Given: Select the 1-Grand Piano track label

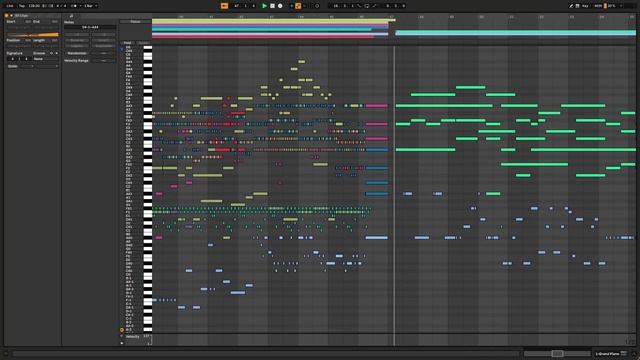Looking at the screenshot, I should coord(608,353).
